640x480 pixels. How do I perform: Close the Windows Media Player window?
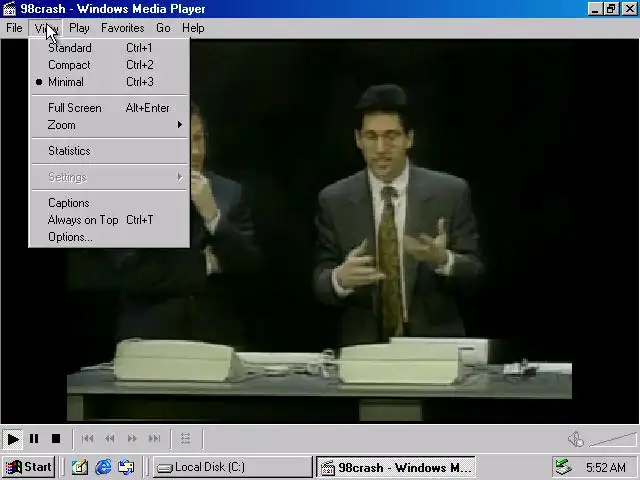pyautogui.click(x=630, y=9)
